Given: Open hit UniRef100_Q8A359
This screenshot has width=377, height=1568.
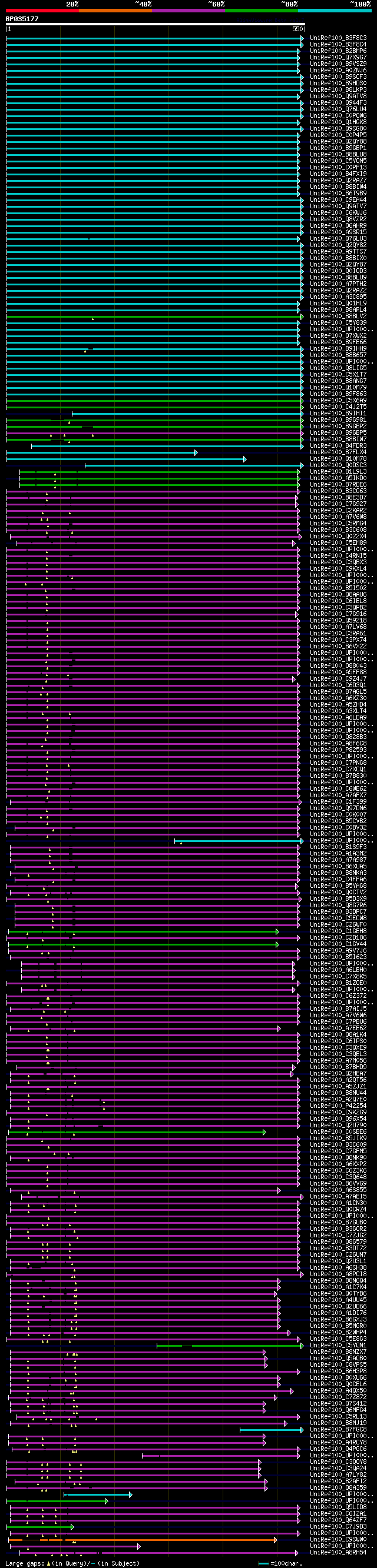Looking at the screenshot, I should pyautogui.click(x=338, y=1487).
